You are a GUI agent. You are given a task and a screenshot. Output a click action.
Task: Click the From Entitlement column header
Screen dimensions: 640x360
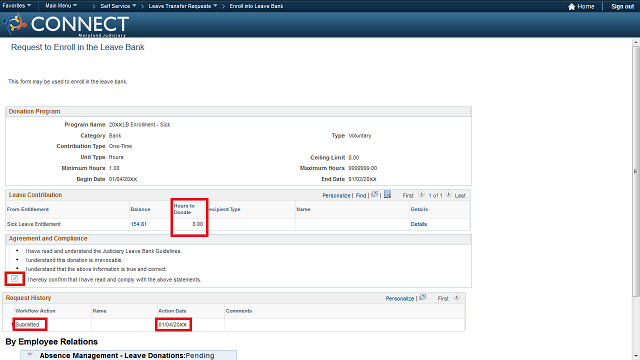28,209
